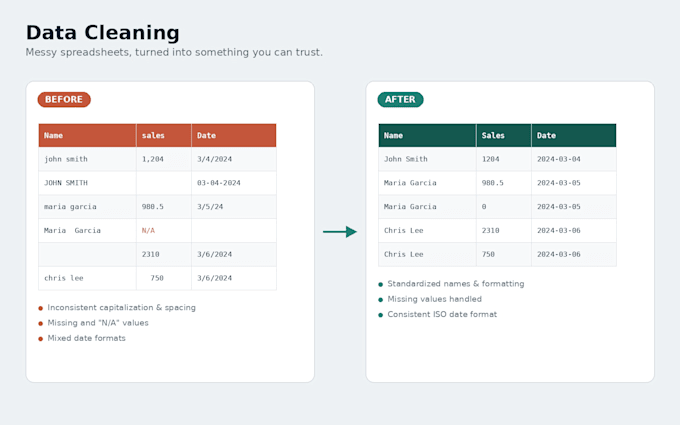The width and height of the screenshot is (680, 425).
Task: Select the JOHN SMITH uppercase cell
Action: pos(87,183)
